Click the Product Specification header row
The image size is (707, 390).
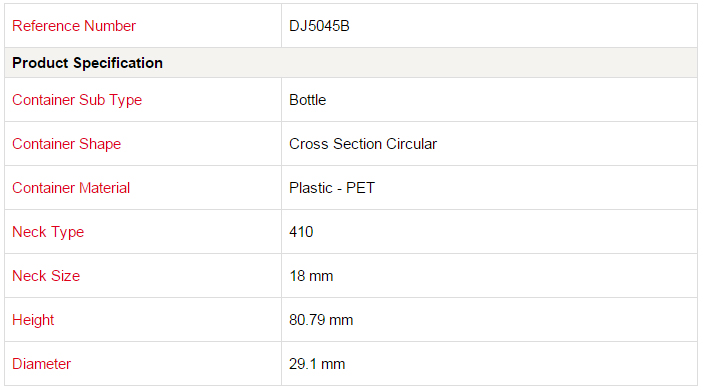[351, 63]
